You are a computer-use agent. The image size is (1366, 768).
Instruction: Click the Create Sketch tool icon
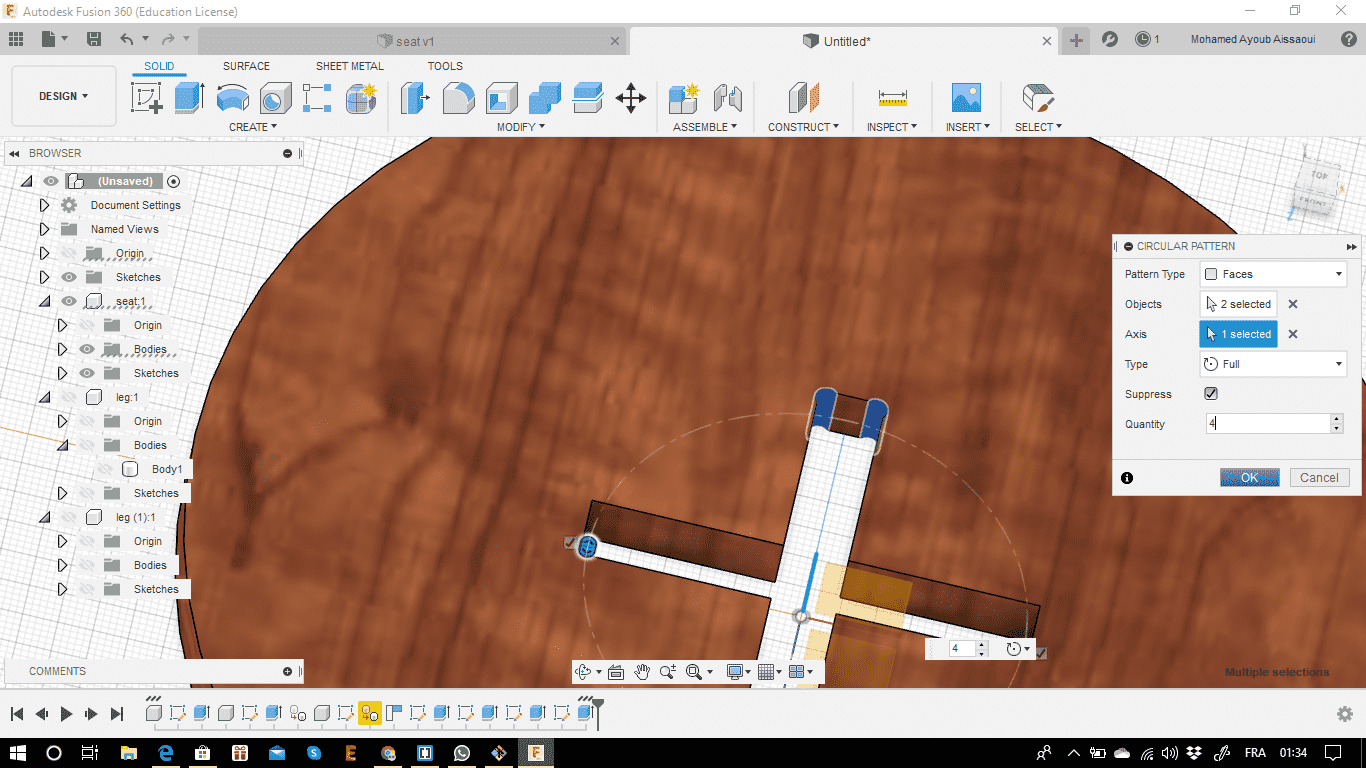[x=147, y=98]
